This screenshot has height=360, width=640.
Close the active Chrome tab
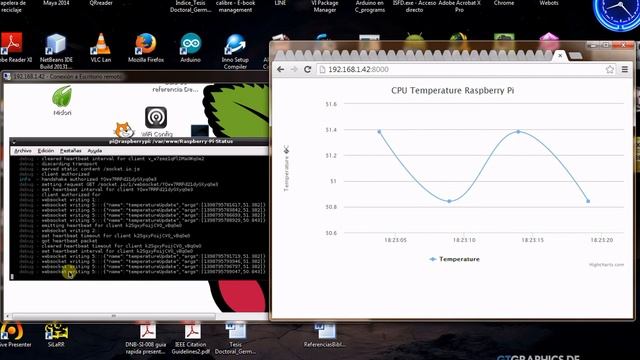point(560,56)
